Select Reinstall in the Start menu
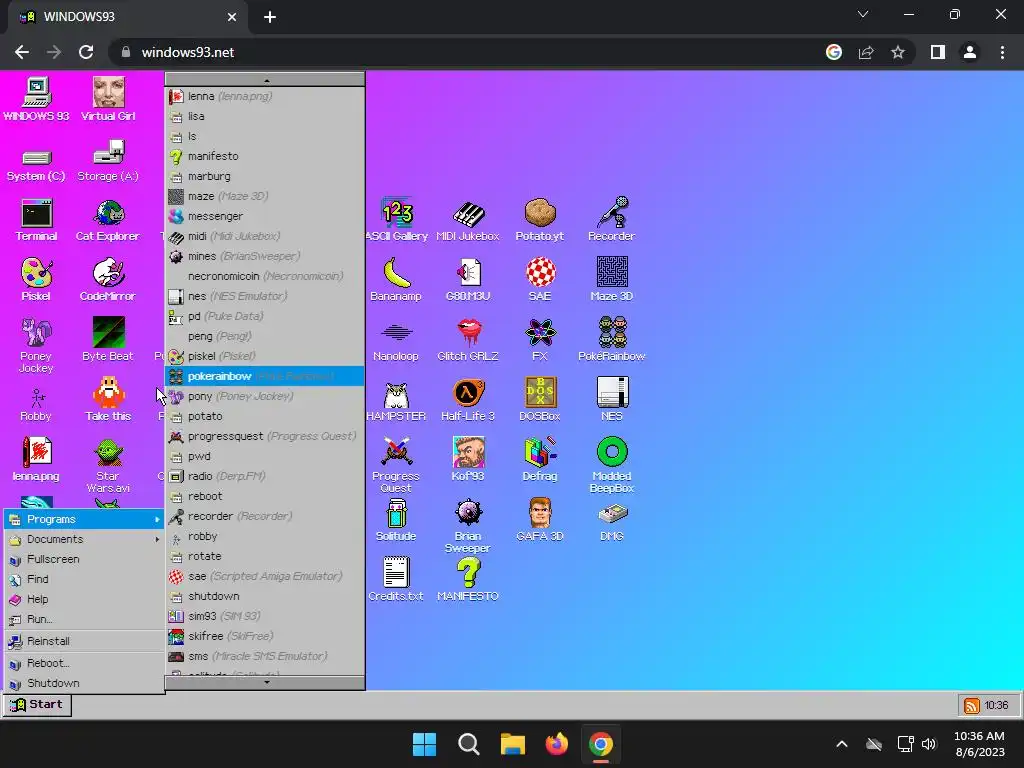The width and height of the screenshot is (1024, 768). point(84,641)
